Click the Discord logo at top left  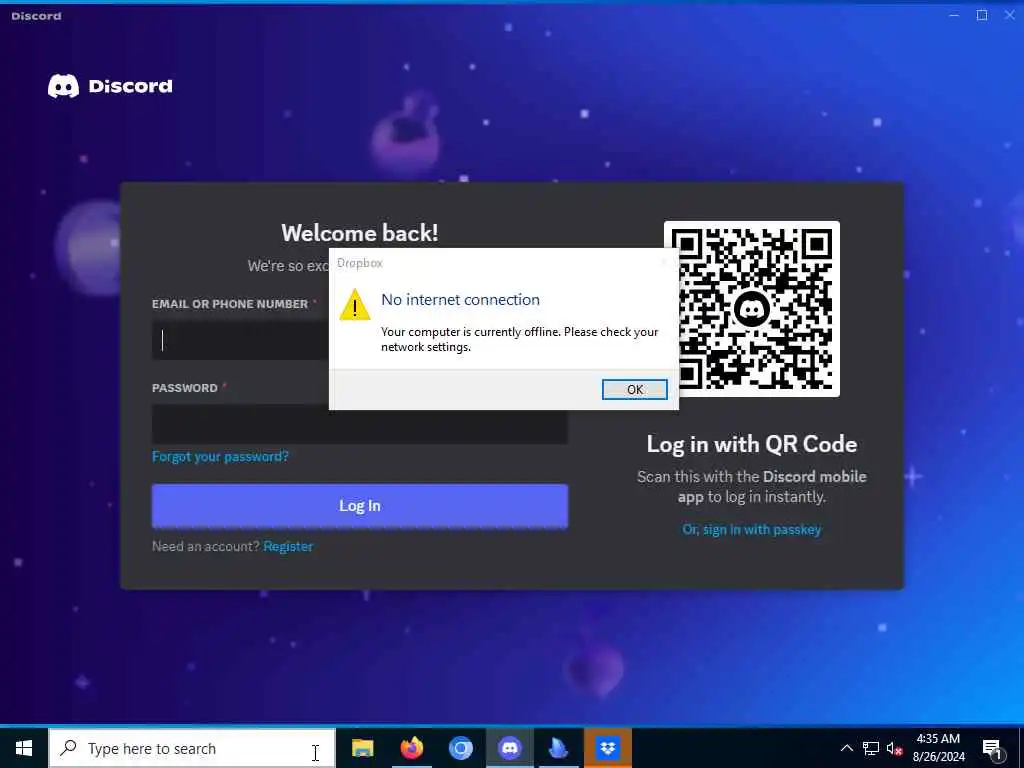point(110,86)
